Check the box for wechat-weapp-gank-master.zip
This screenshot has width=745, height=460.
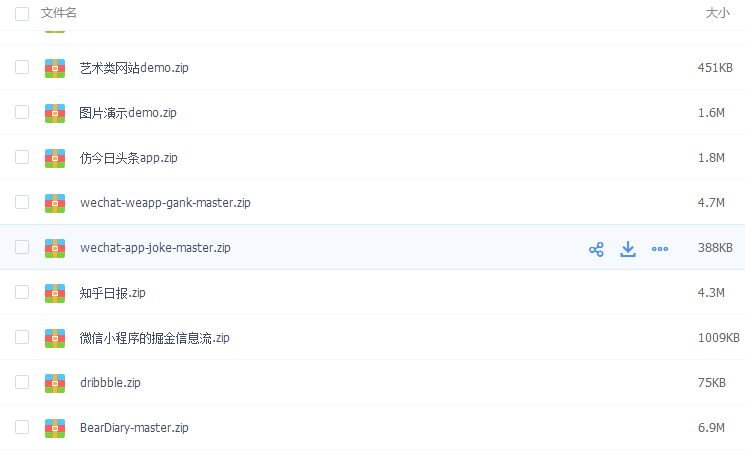(22, 202)
